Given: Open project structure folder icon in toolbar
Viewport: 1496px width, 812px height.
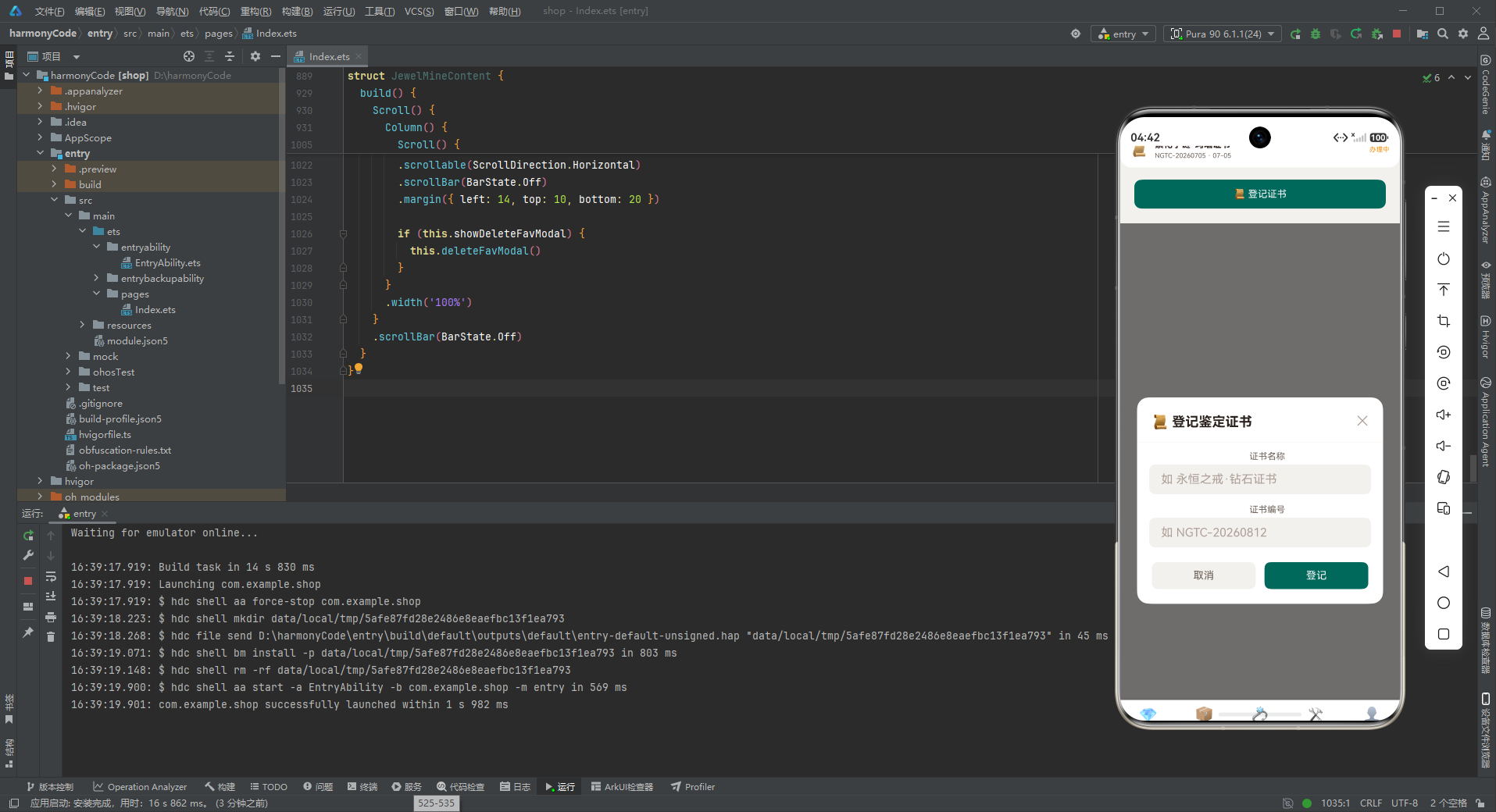Looking at the screenshot, I should [1422, 34].
